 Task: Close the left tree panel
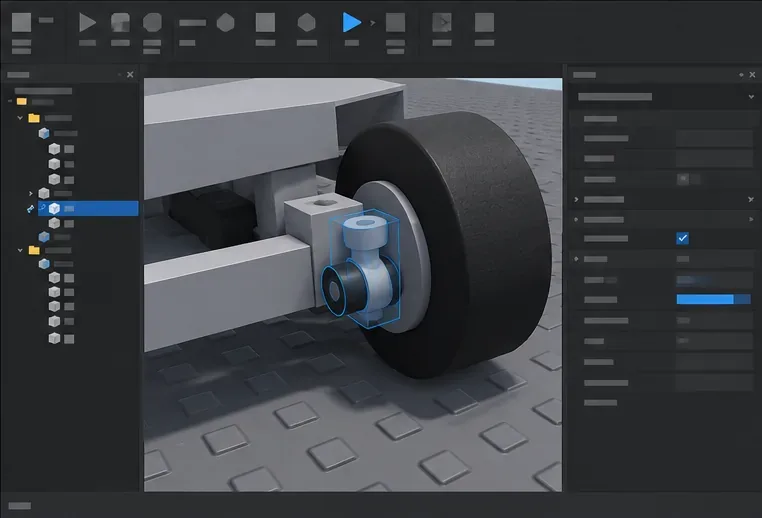[x=130, y=74]
